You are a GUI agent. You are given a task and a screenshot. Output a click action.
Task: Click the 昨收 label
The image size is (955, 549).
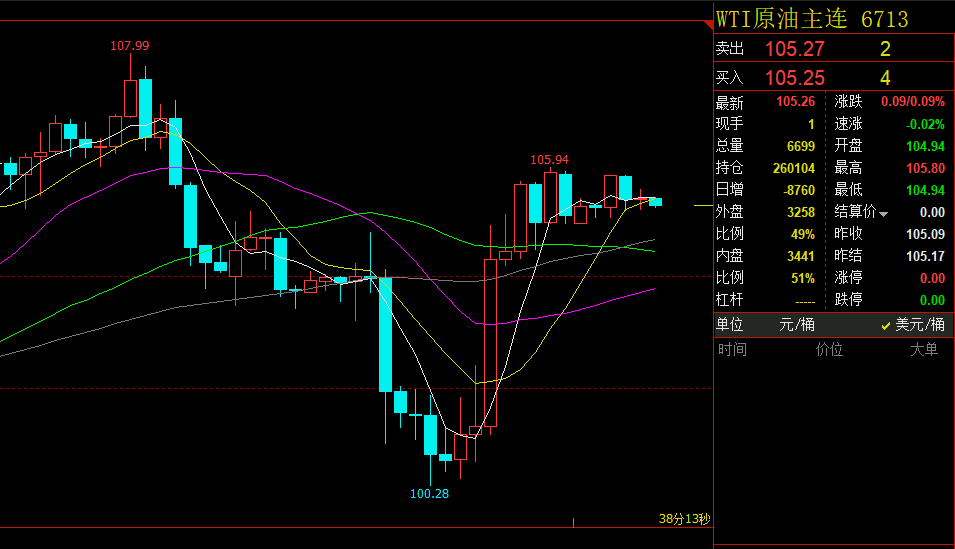tap(848, 234)
